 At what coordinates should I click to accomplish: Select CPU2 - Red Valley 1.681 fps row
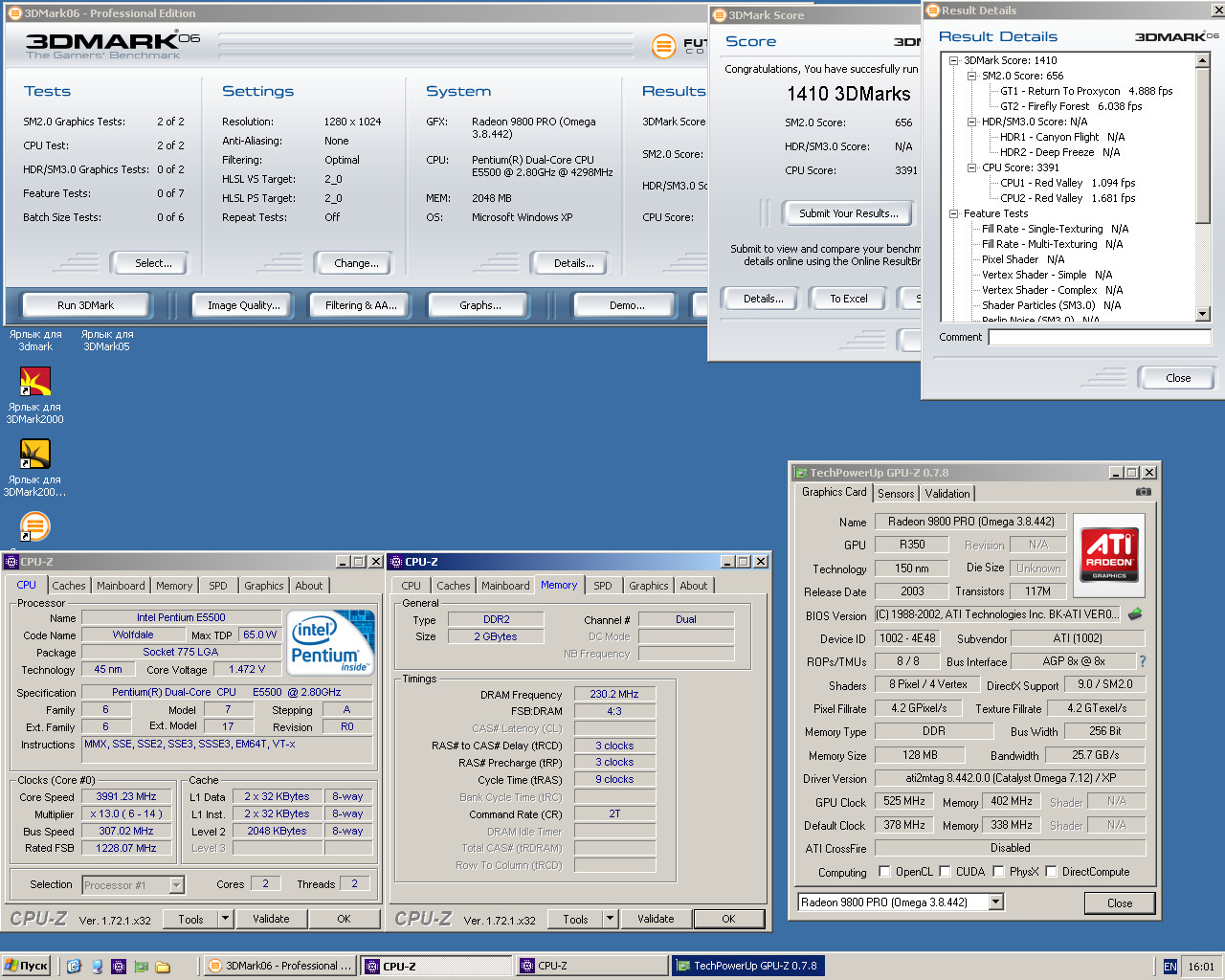coord(1067,198)
